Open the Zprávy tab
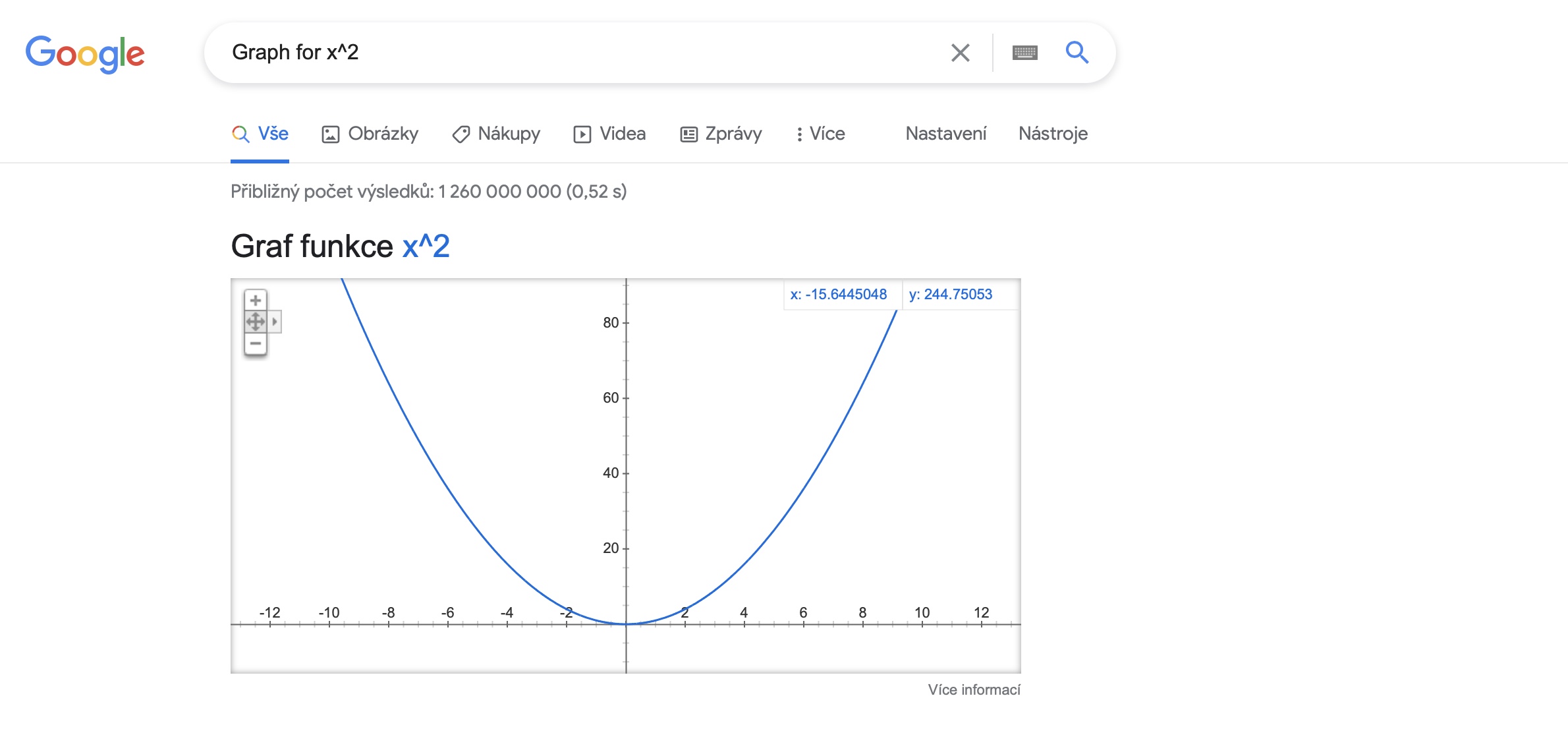Image resolution: width=1568 pixels, height=729 pixels. [x=721, y=134]
